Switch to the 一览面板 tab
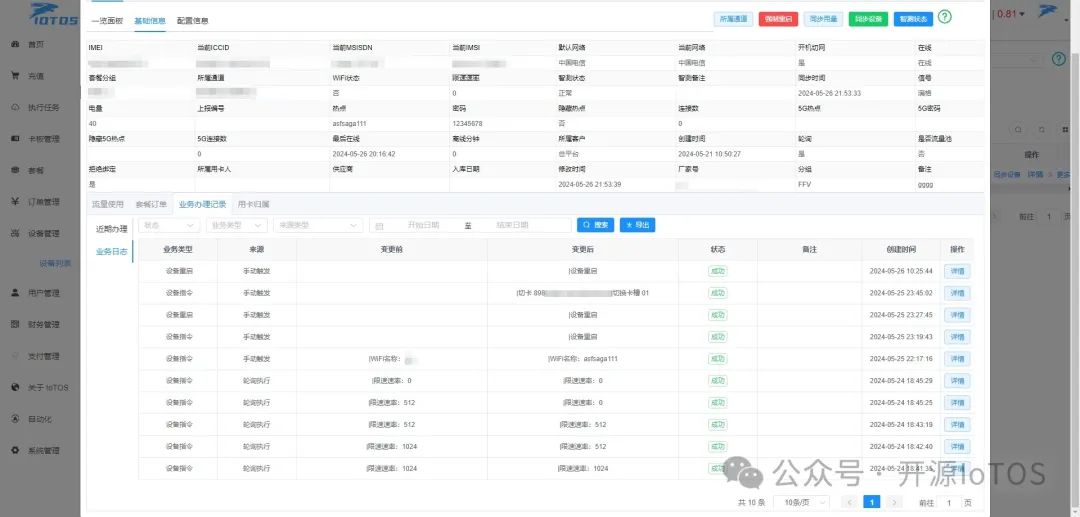Image resolution: width=1080 pixels, height=517 pixels. [x=107, y=21]
